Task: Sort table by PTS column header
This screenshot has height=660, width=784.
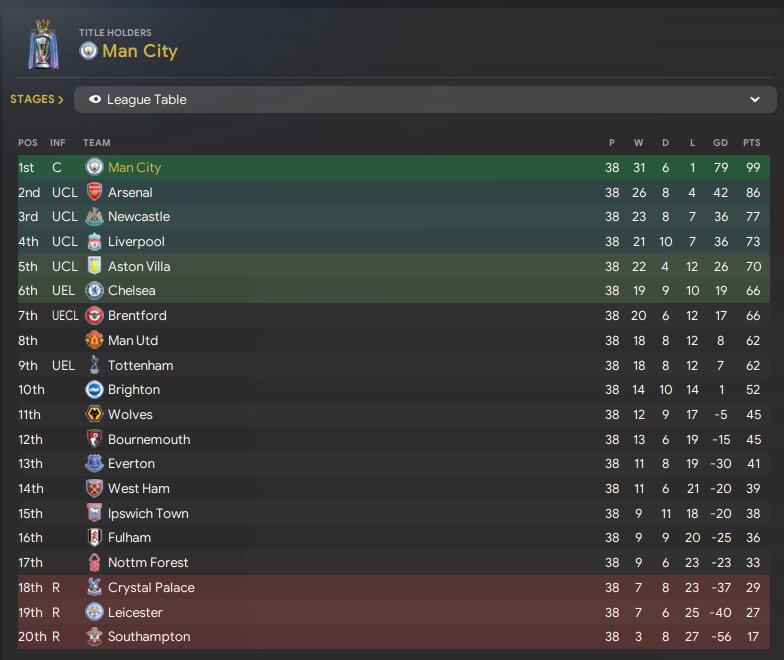Action: 752,143
